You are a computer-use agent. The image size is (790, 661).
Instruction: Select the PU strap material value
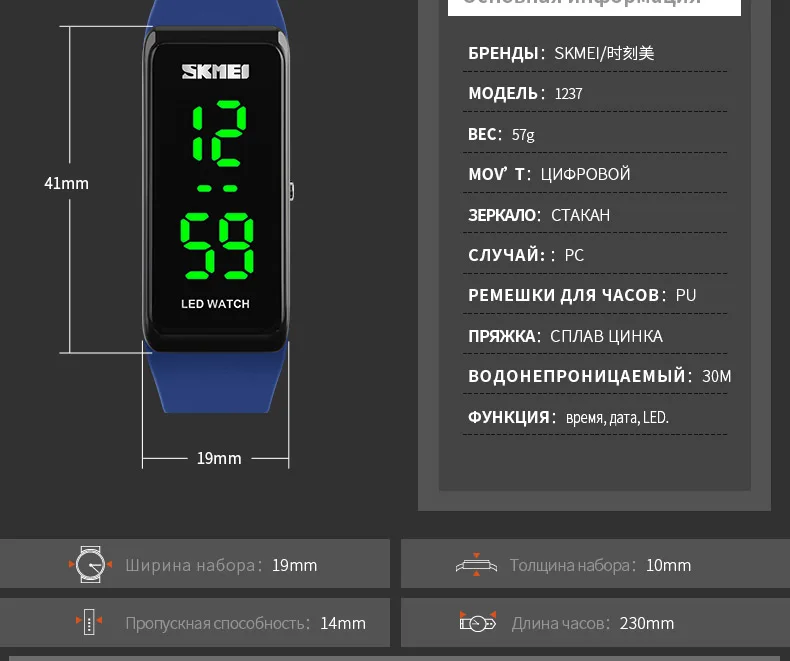tap(686, 295)
